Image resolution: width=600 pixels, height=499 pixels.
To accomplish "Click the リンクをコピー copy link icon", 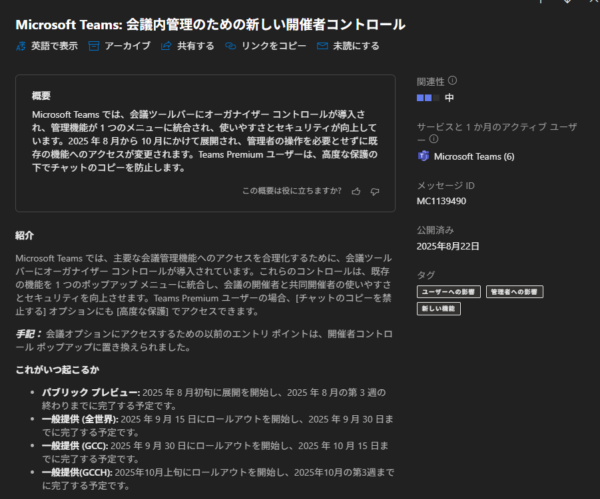I will (231, 46).
